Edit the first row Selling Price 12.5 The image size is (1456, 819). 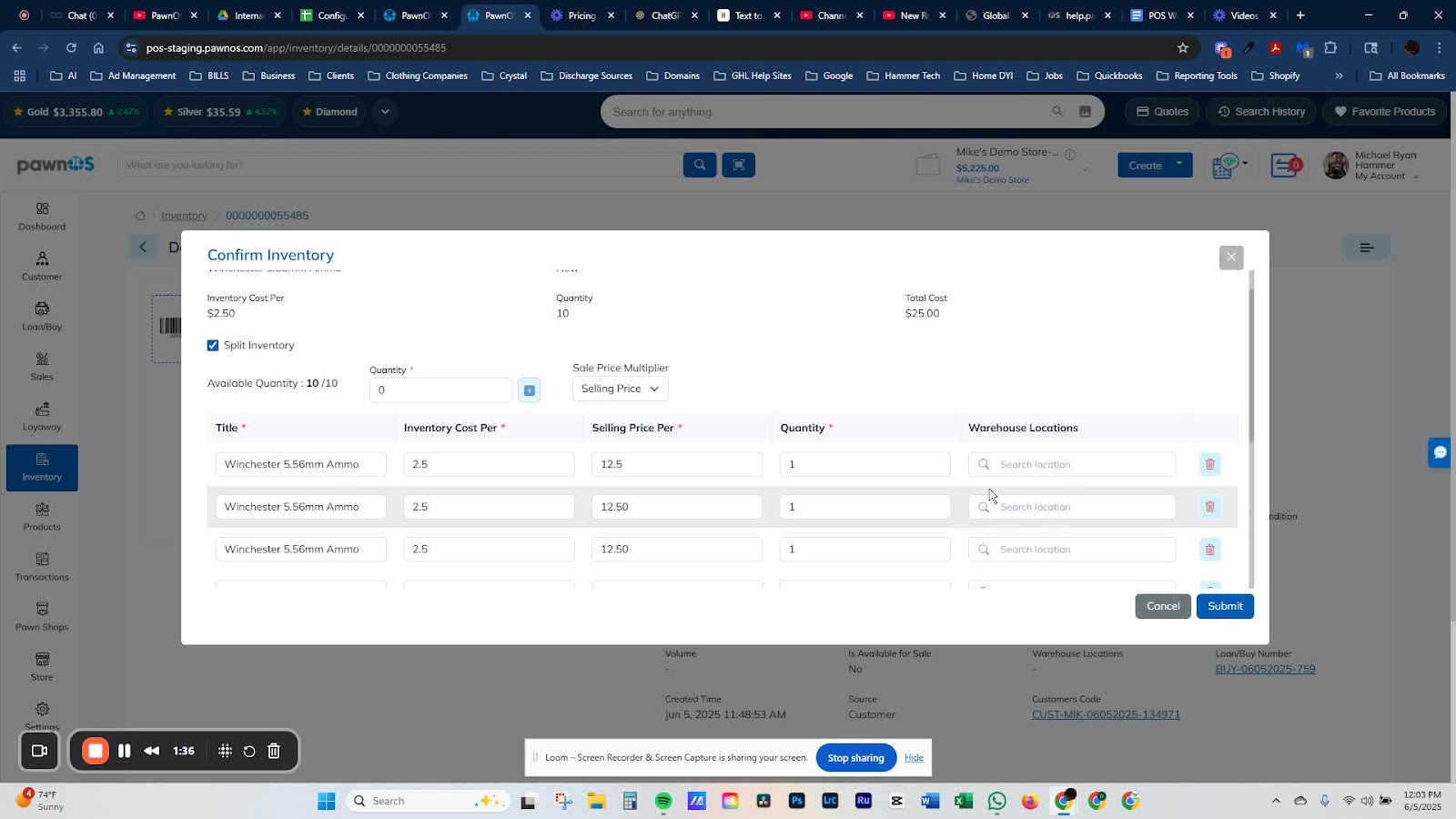tap(677, 464)
